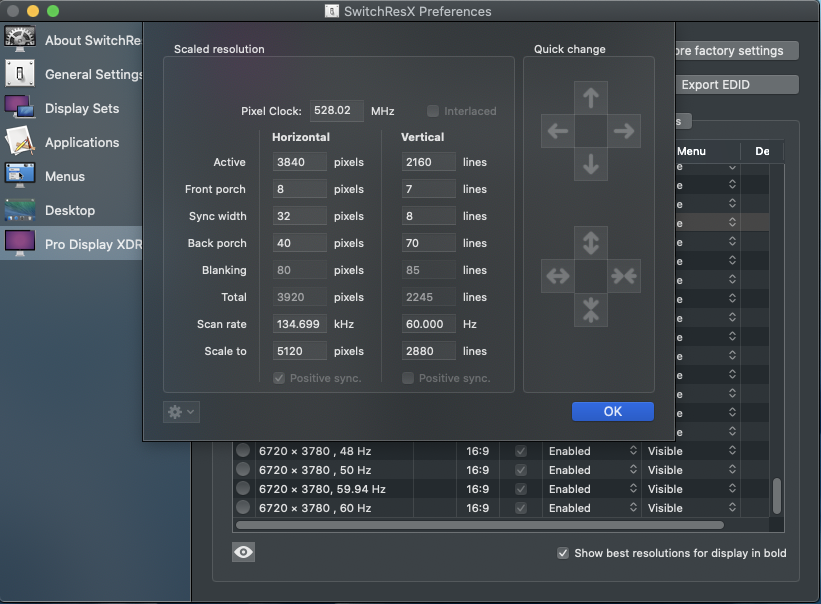Open Enabled dropdown for 59.94 Hz row

592,489
